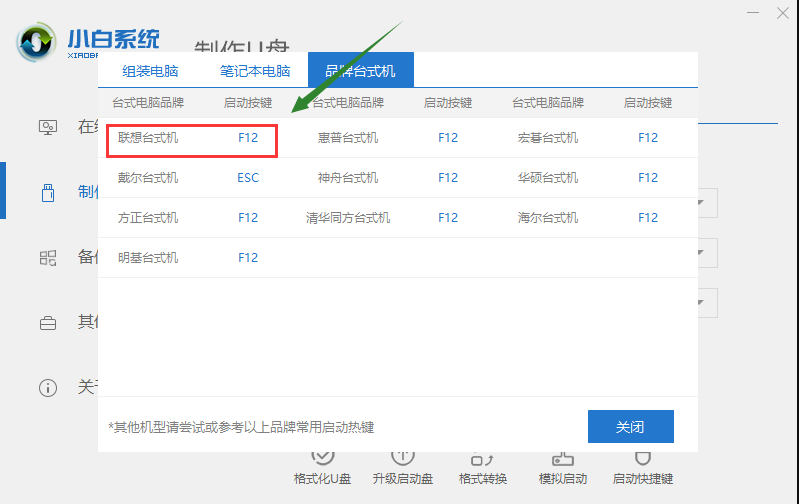The height and width of the screenshot is (504, 799).
Task: Click the info circle sidebar icon
Action: tap(48, 387)
